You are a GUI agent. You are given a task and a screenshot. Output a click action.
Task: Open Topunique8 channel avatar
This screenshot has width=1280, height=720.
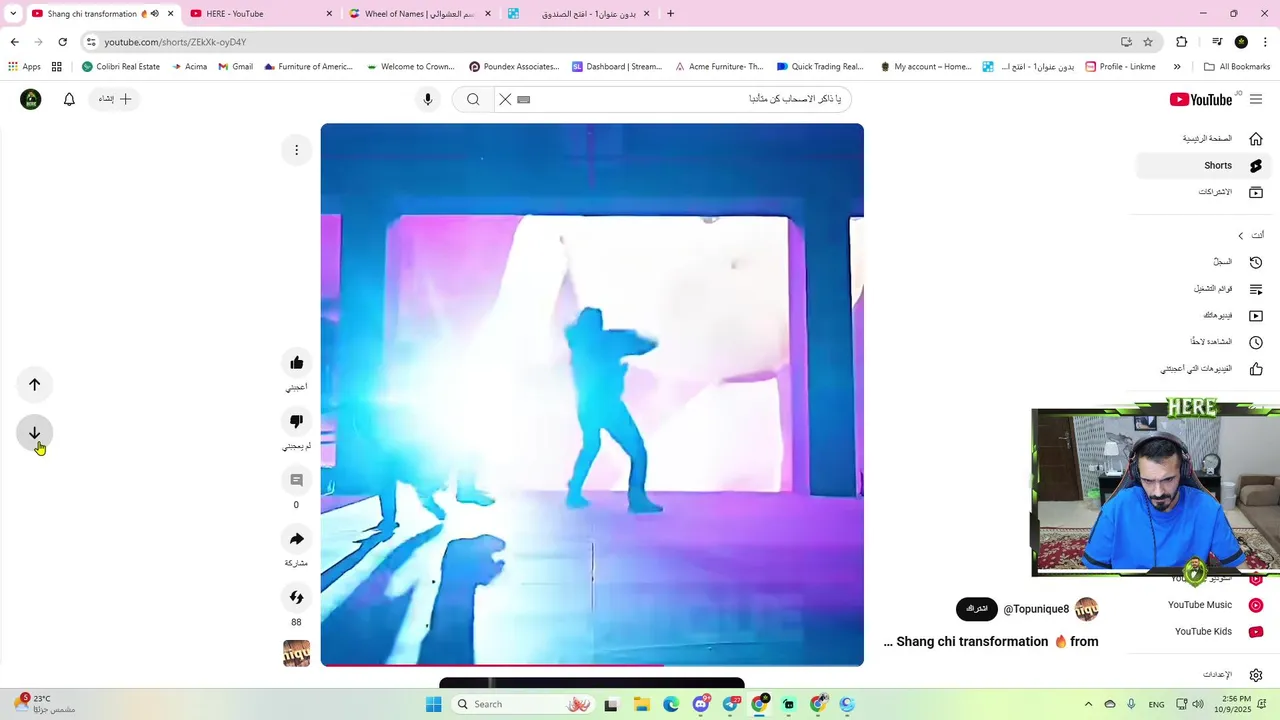point(1087,609)
